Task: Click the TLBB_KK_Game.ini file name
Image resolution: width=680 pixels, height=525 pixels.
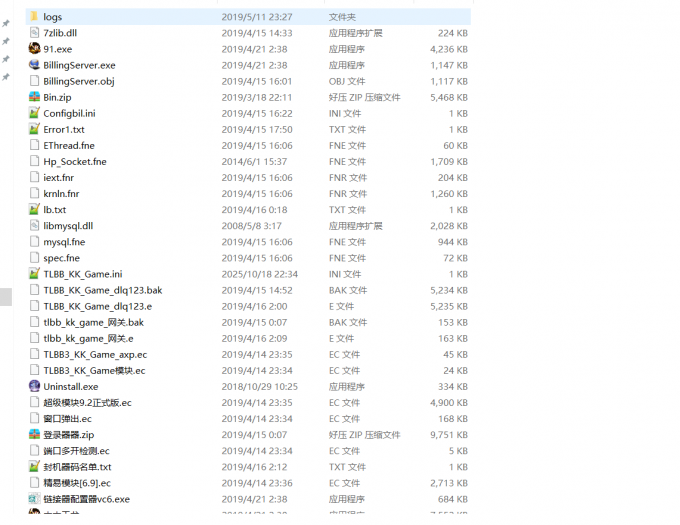Action: coord(82,274)
